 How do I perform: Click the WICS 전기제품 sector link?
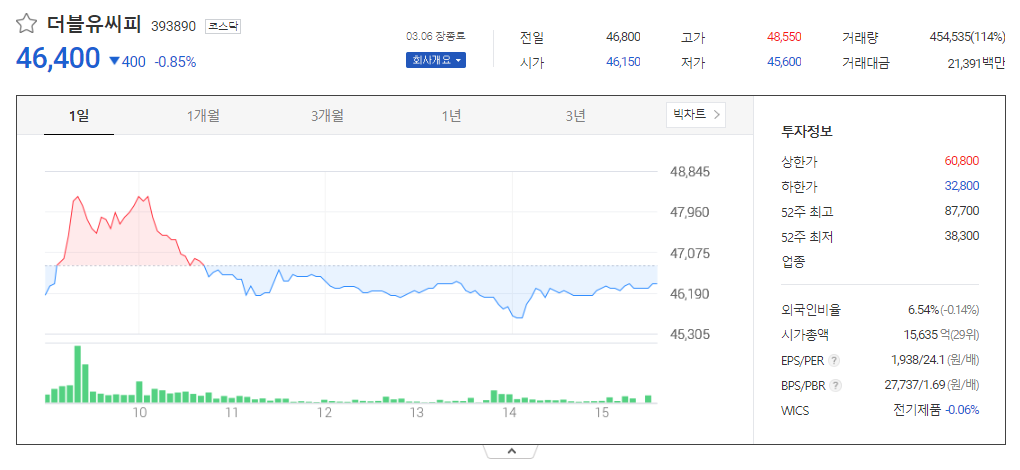pyautogui.click(x=917, y=410)
